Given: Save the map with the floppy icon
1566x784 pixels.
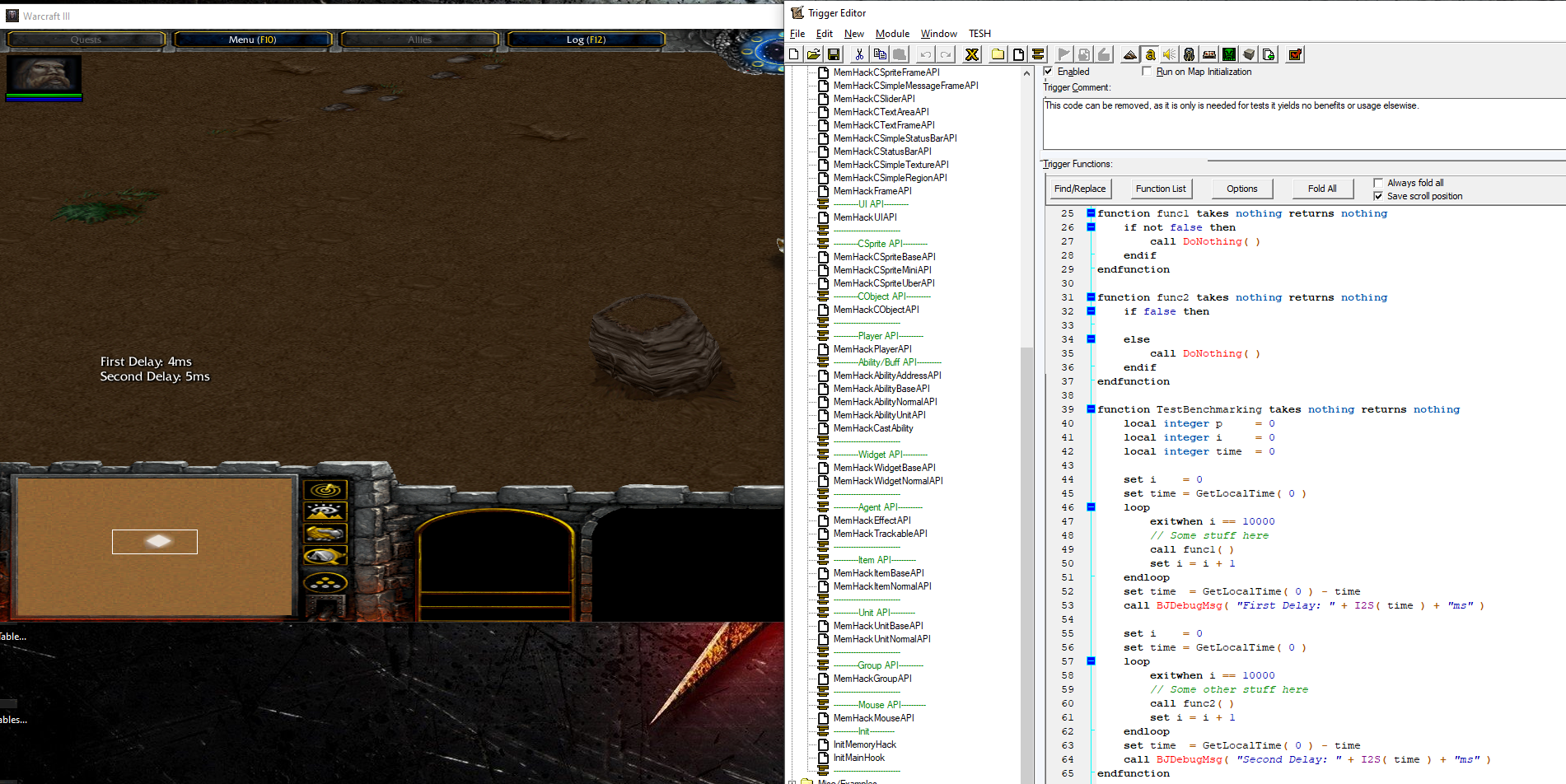Looking at the screenshot, I should 834,54.
